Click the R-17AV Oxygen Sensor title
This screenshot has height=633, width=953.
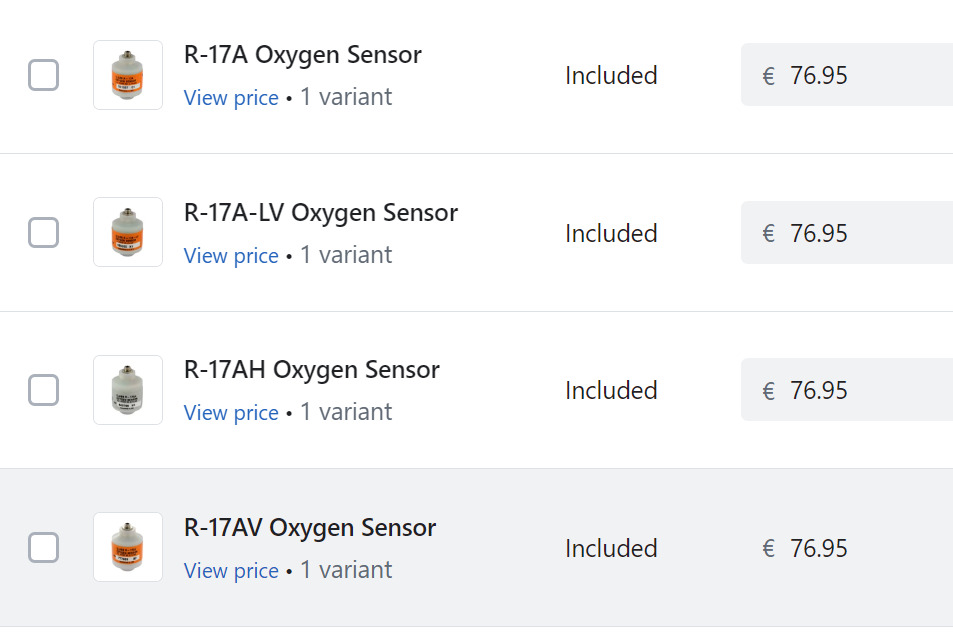(x=310, y=528)
